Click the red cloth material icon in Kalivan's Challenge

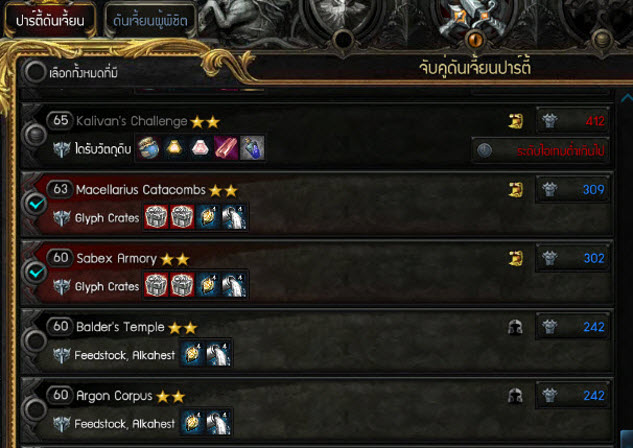point(226,148)
